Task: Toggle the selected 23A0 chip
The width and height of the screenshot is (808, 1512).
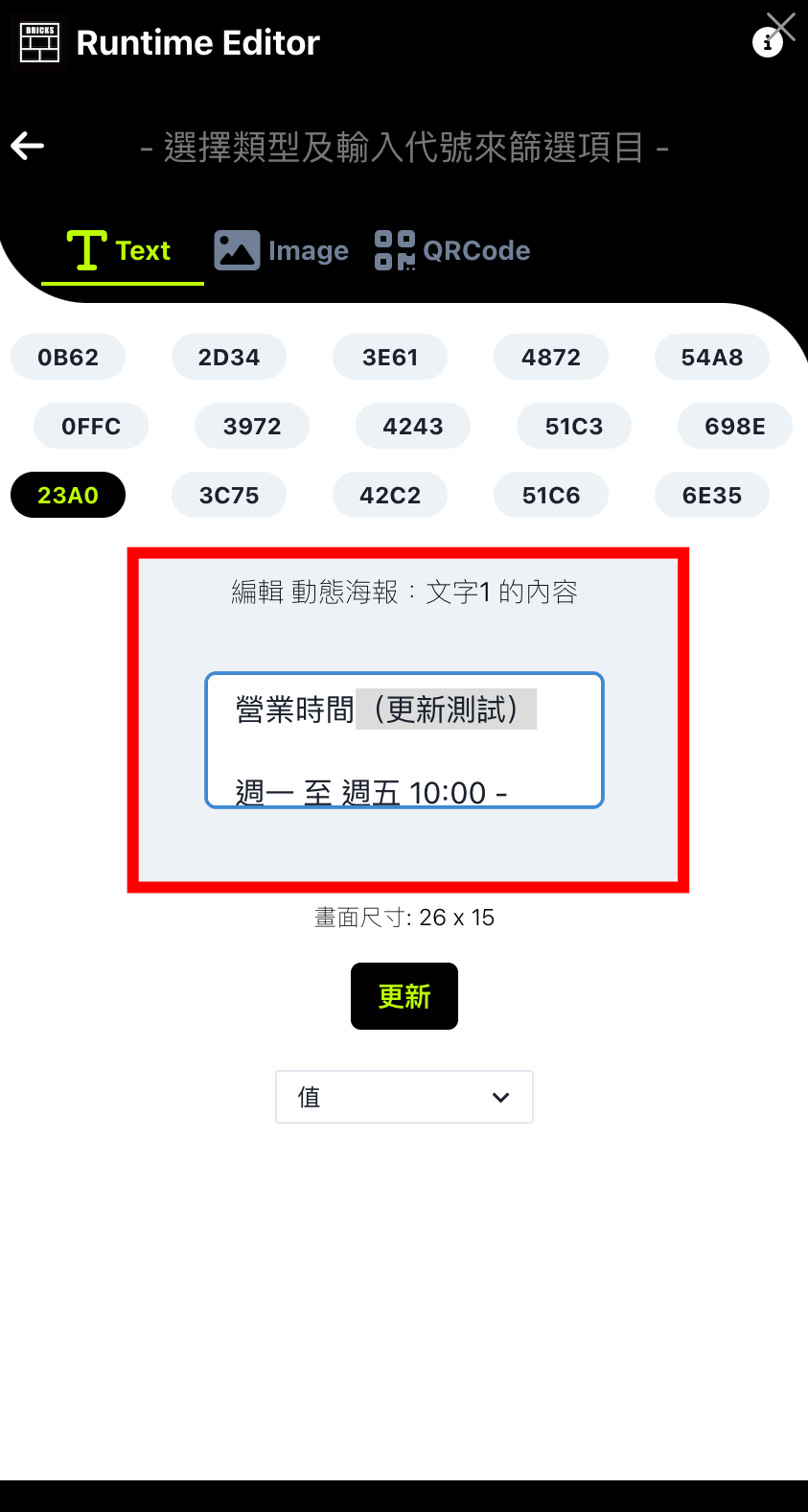Action: [x=68, y=496]
